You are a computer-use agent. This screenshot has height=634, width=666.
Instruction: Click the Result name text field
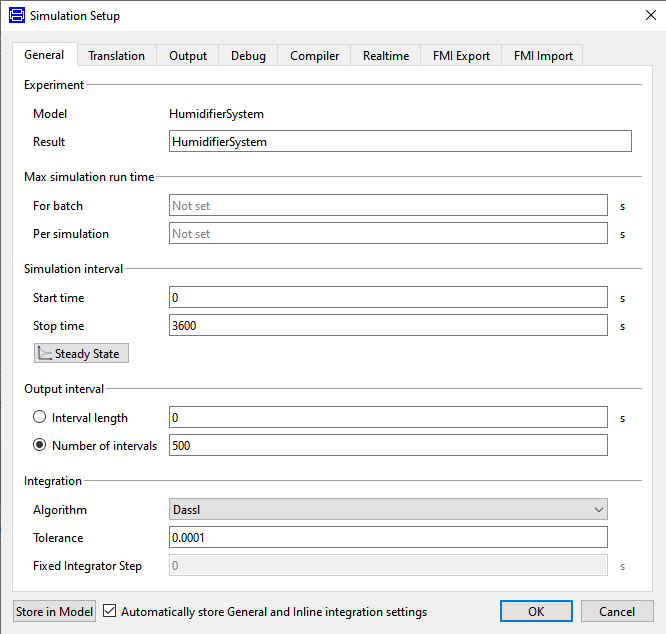point(400,142)
